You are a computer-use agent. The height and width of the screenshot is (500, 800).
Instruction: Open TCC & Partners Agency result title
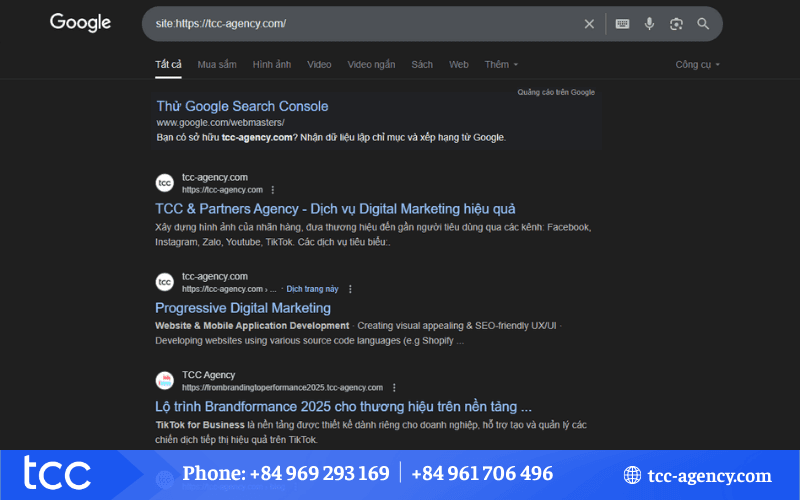pos(335,209)
